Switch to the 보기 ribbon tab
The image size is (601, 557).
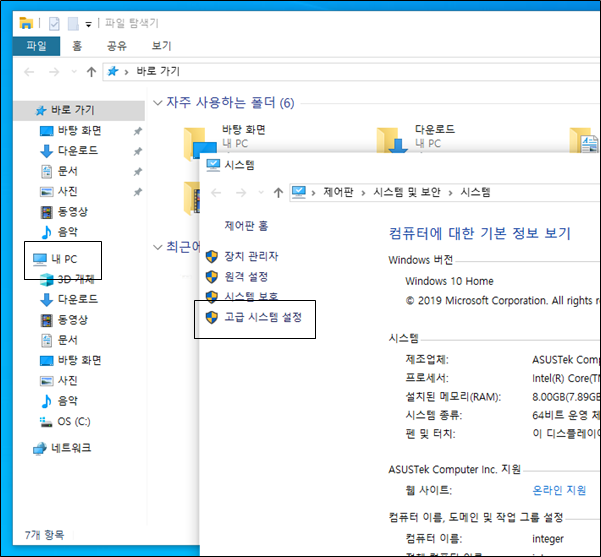click(161, 46)
